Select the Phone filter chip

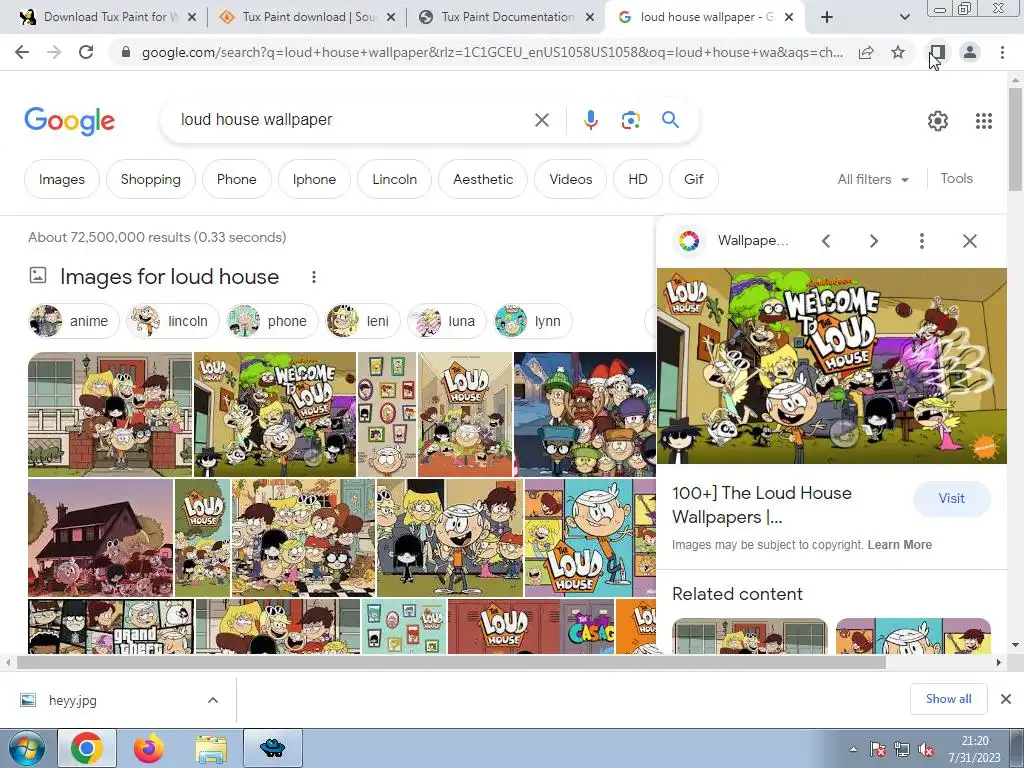point(236,179)
